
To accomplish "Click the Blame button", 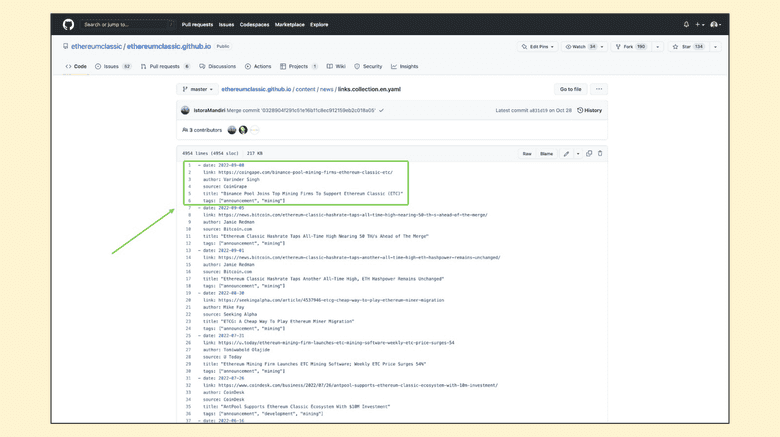I will pos(546,154).
